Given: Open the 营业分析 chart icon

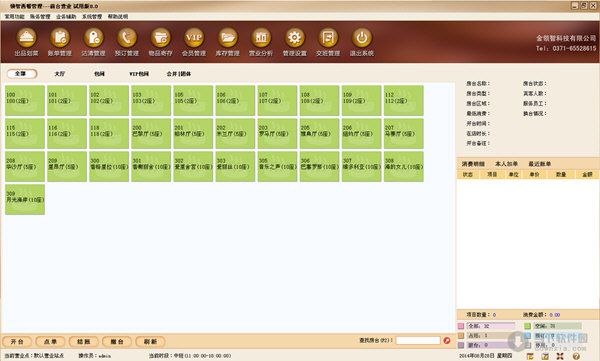Looking at the screenshot, I should 261,38.
